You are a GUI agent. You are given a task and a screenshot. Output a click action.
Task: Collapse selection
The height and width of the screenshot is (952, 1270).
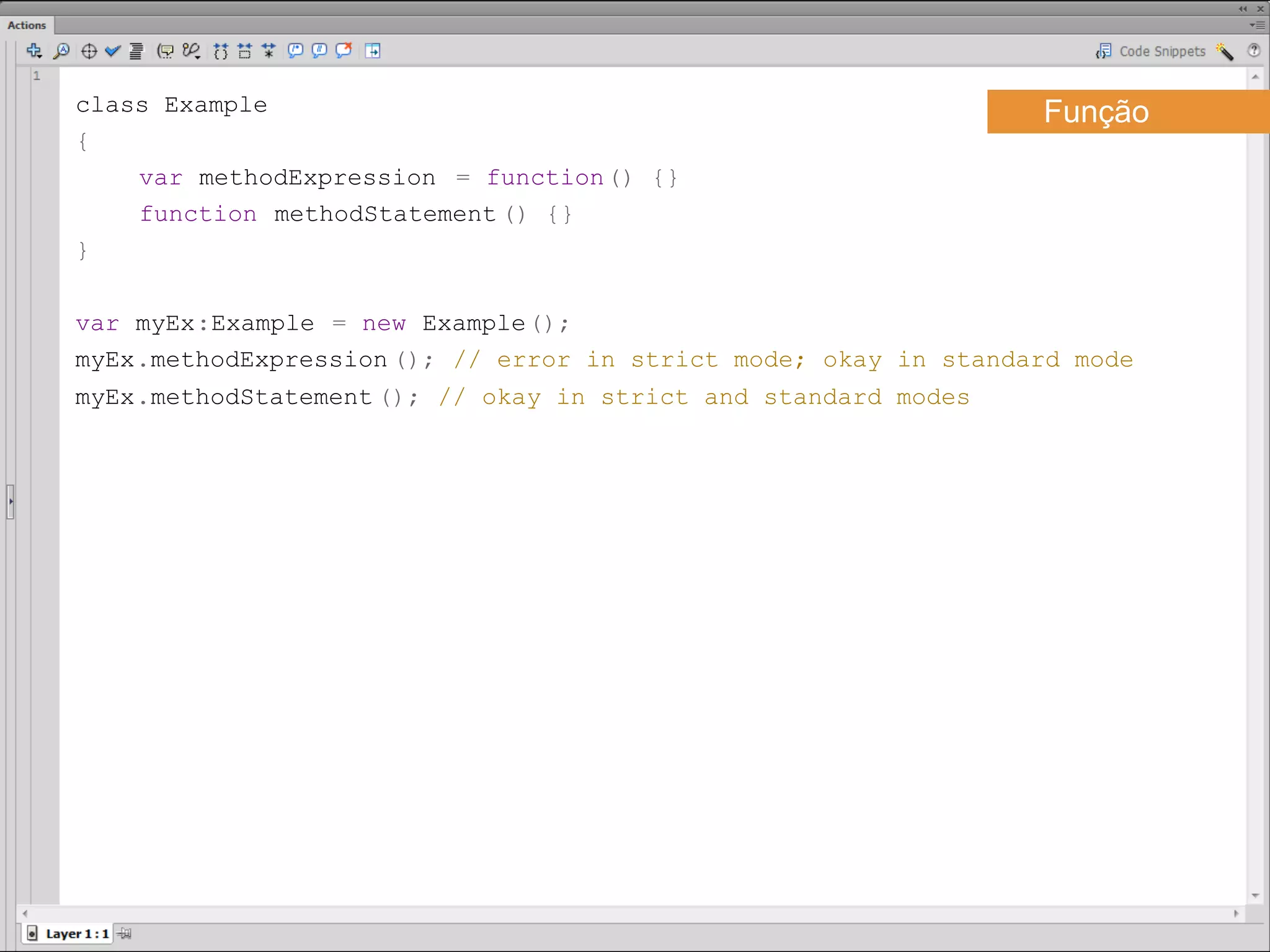pyautogui.click(x=245, y=51)
